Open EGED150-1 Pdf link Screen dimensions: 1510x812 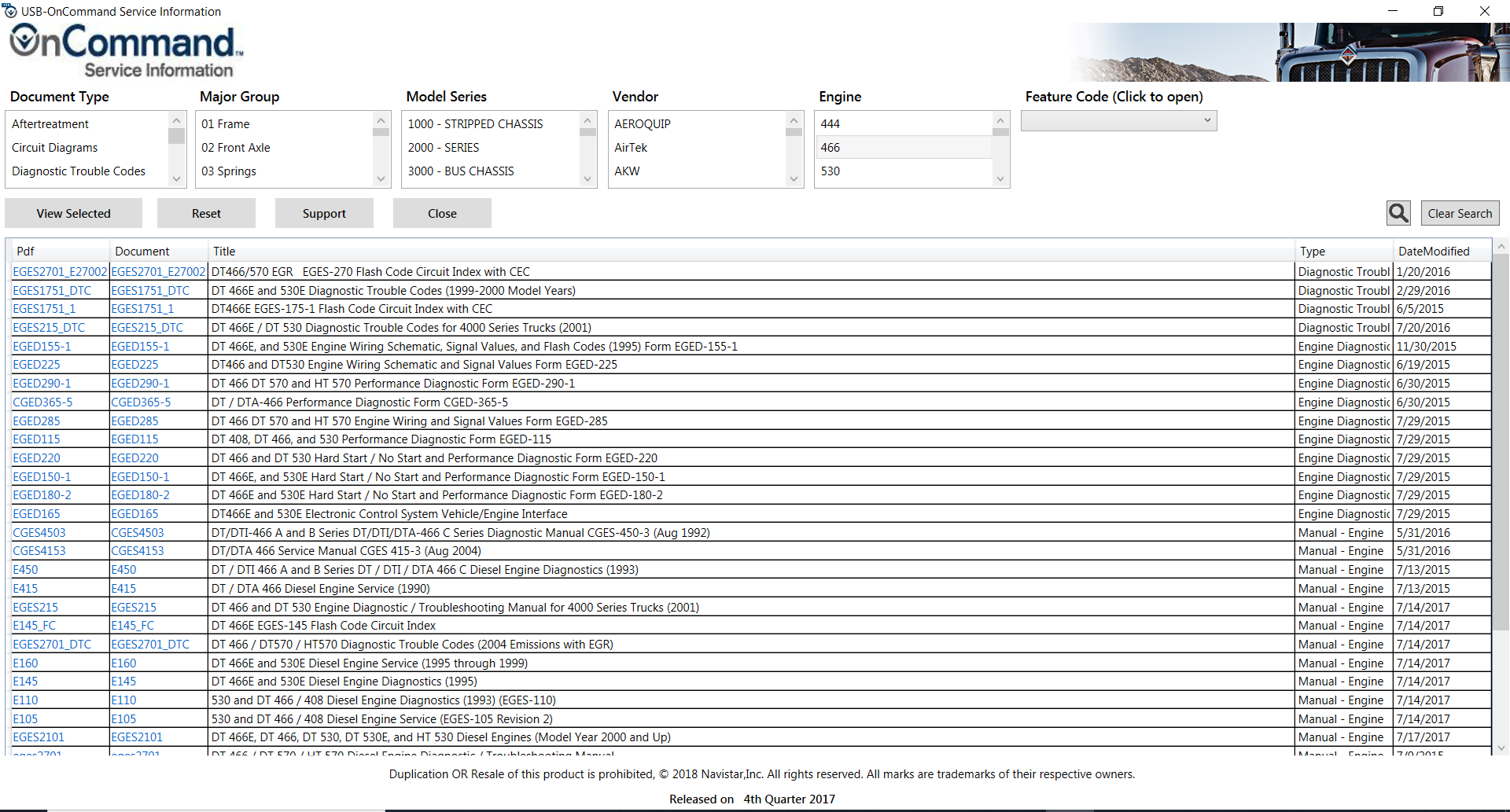(x=42, y=476)
